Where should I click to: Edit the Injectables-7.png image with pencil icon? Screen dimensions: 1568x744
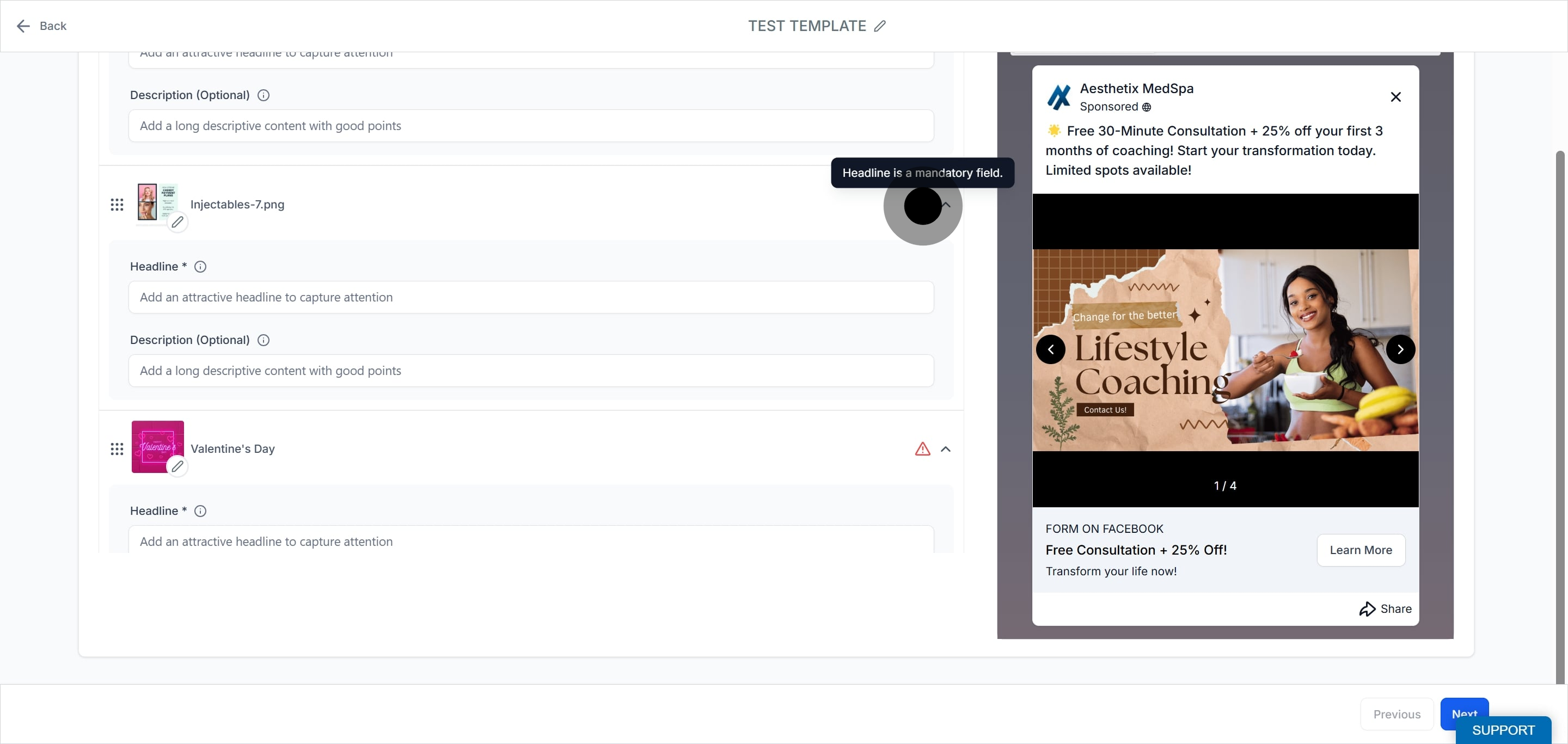(x=177, y=222)
